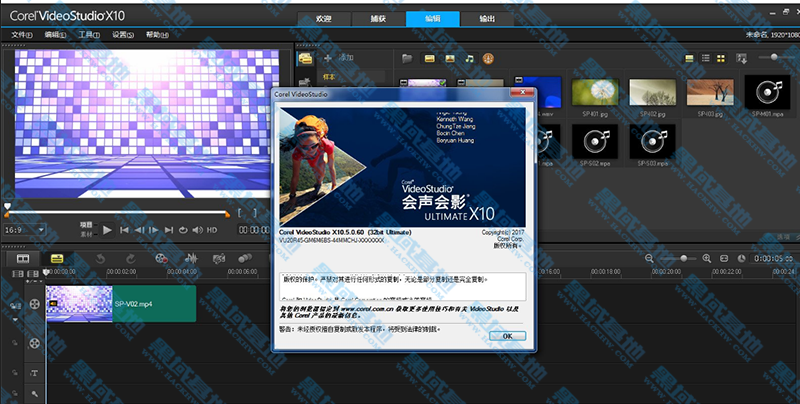Toggle HD preview mode
The image size is (800, 404).
[x=212, y=230]
